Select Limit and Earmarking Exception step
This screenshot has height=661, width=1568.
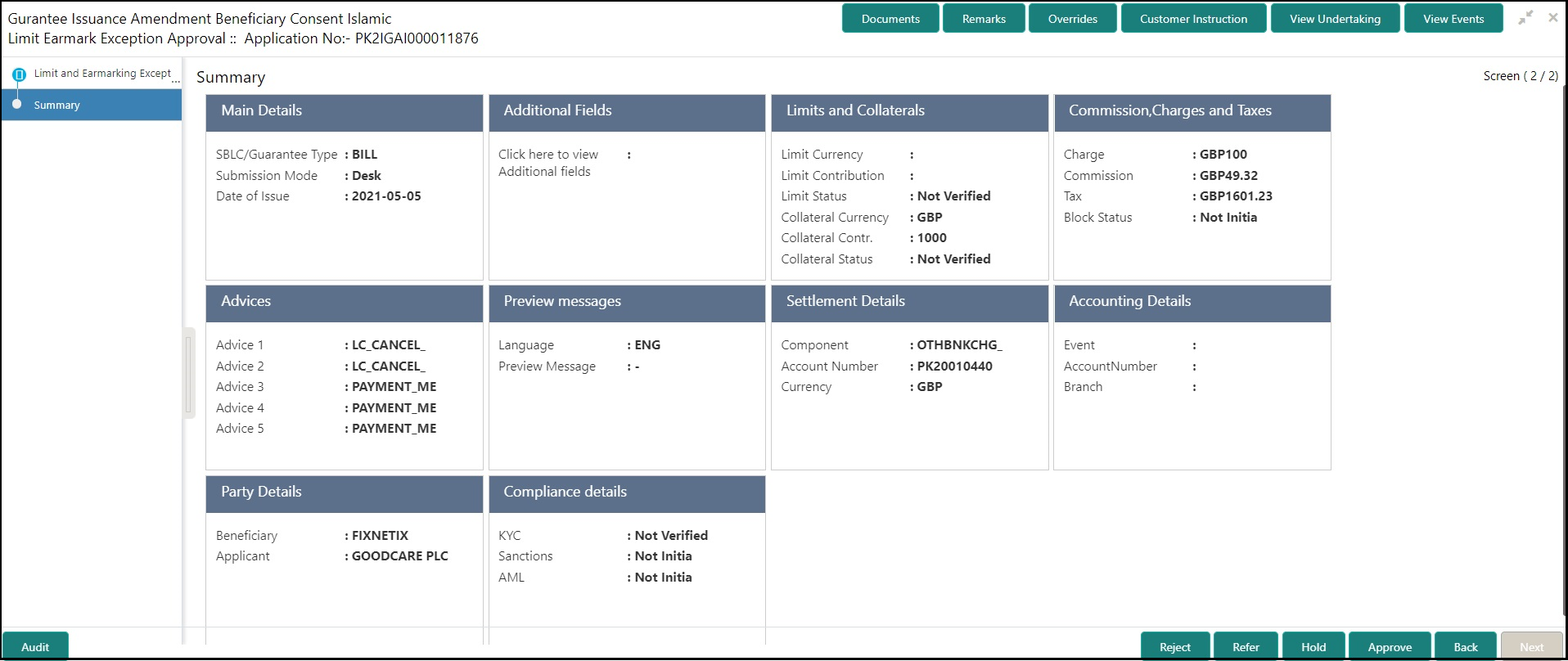[102, 74]
